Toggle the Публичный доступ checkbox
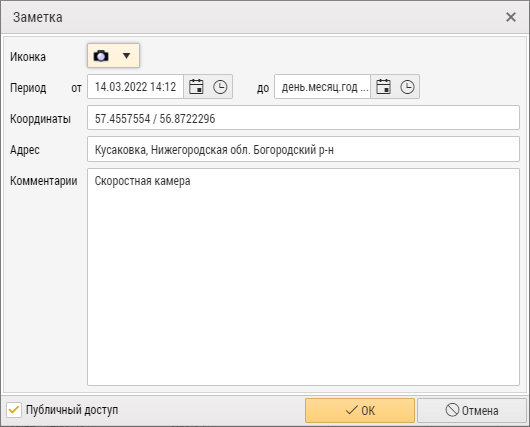Screen dimensions: 530x427 (14, 410)
